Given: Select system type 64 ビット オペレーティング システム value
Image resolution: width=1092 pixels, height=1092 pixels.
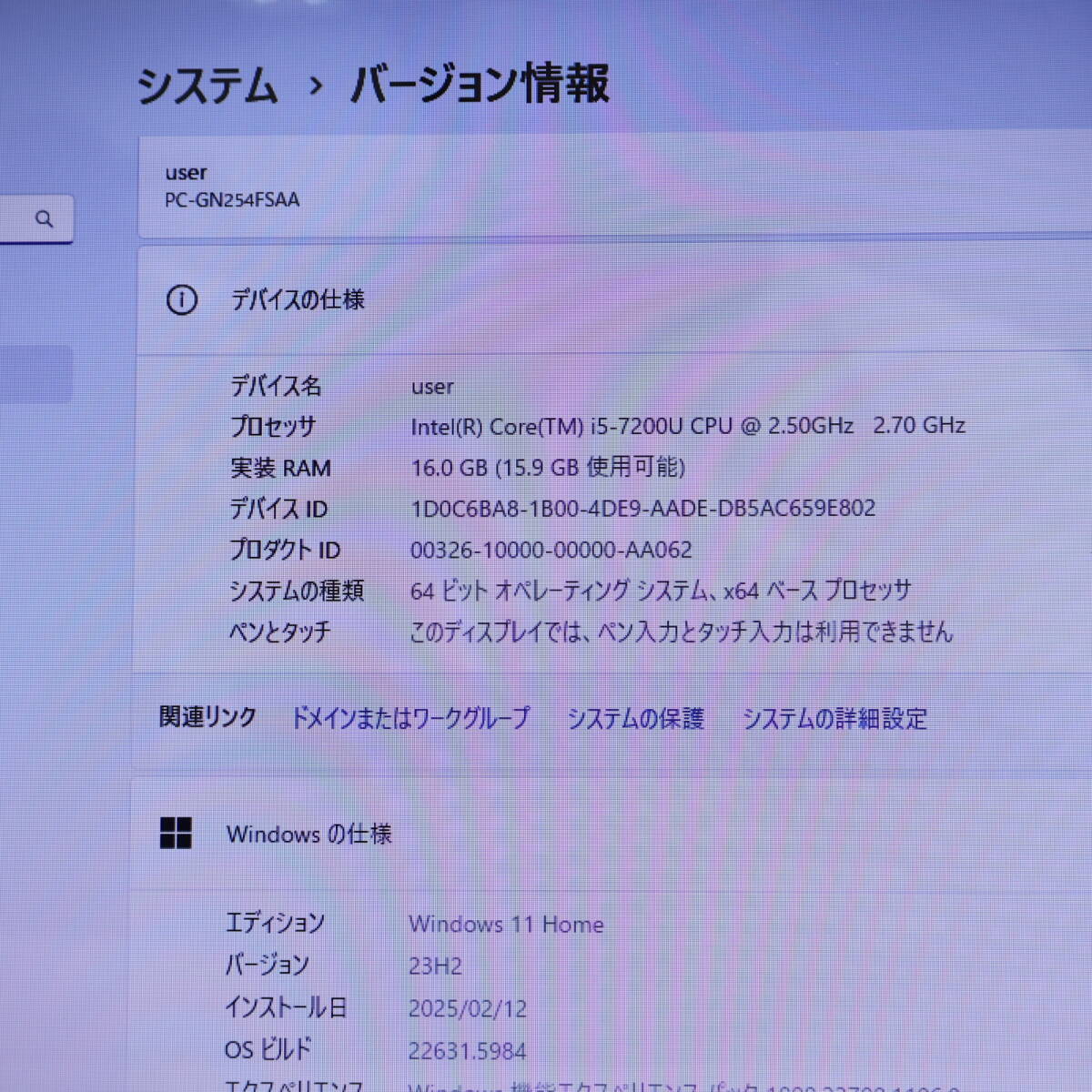Looking at the screenshot, I should pyautogui.click(x=661, y=591).
